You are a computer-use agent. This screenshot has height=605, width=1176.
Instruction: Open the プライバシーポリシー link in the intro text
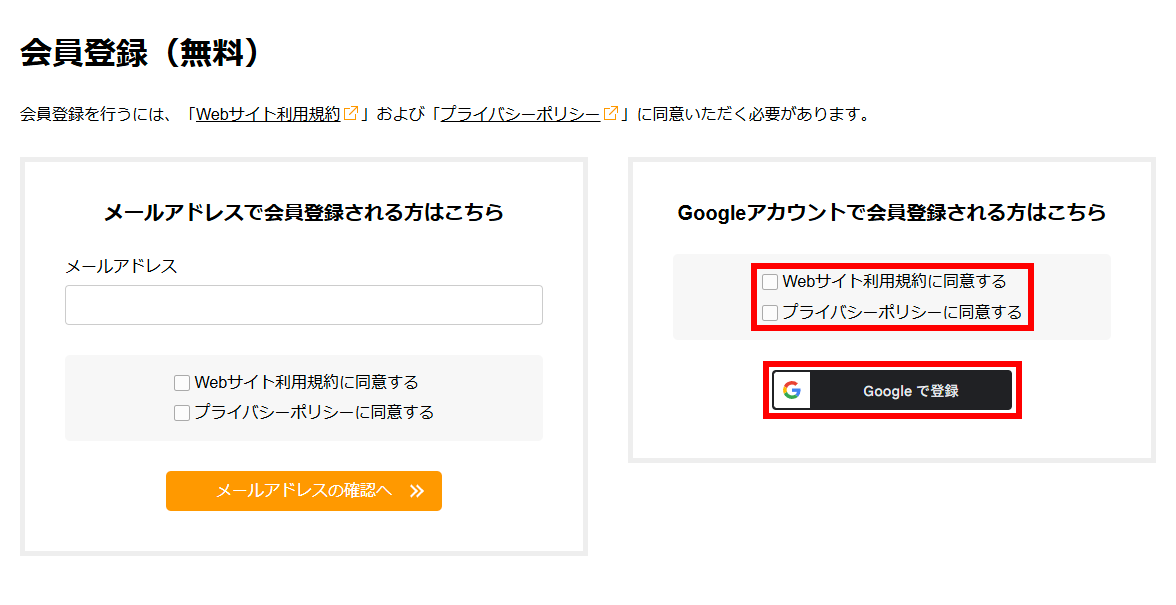[x=520, y=114]
